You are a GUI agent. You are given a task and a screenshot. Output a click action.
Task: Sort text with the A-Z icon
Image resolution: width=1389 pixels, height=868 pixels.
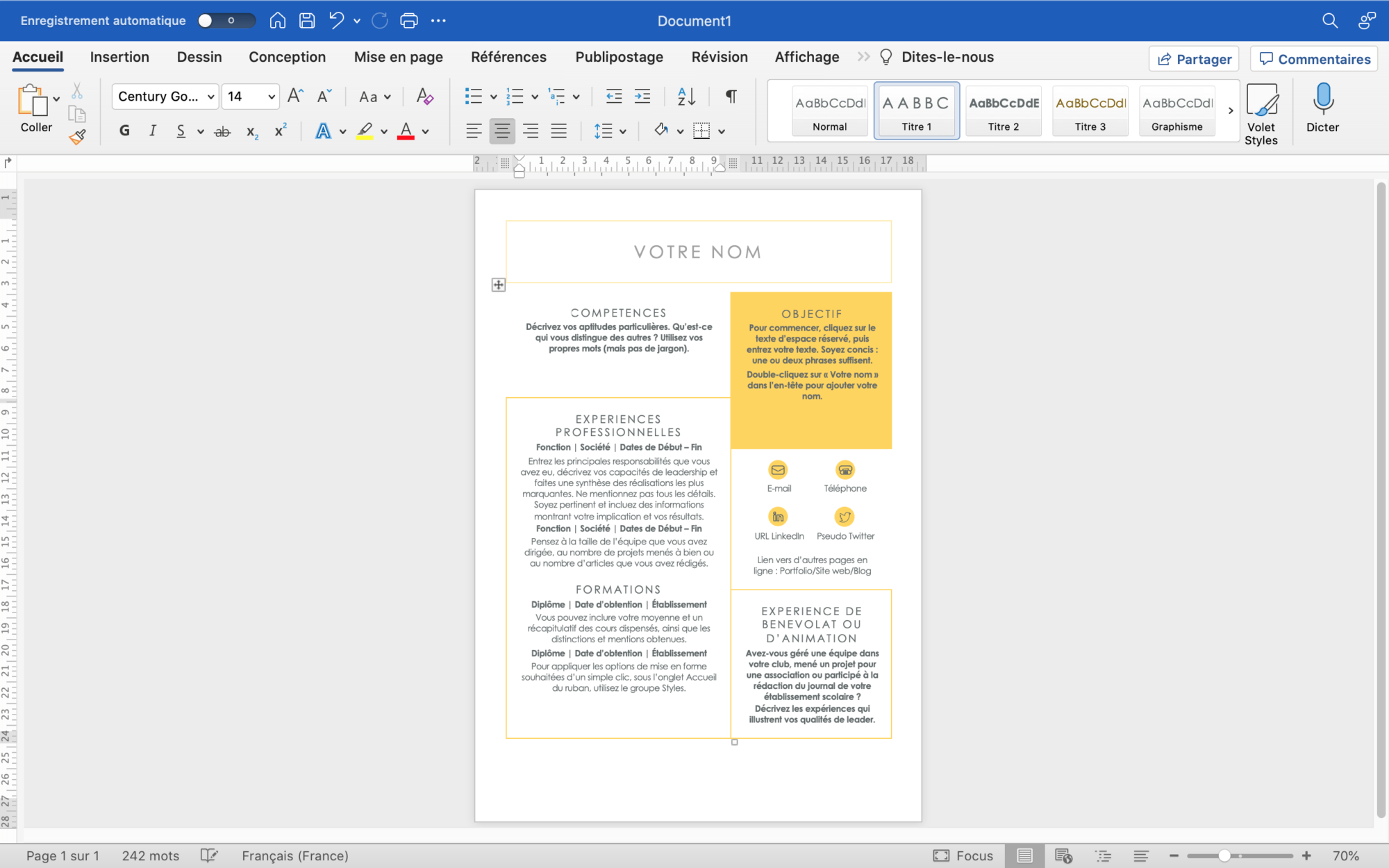[x=686, y=97]
